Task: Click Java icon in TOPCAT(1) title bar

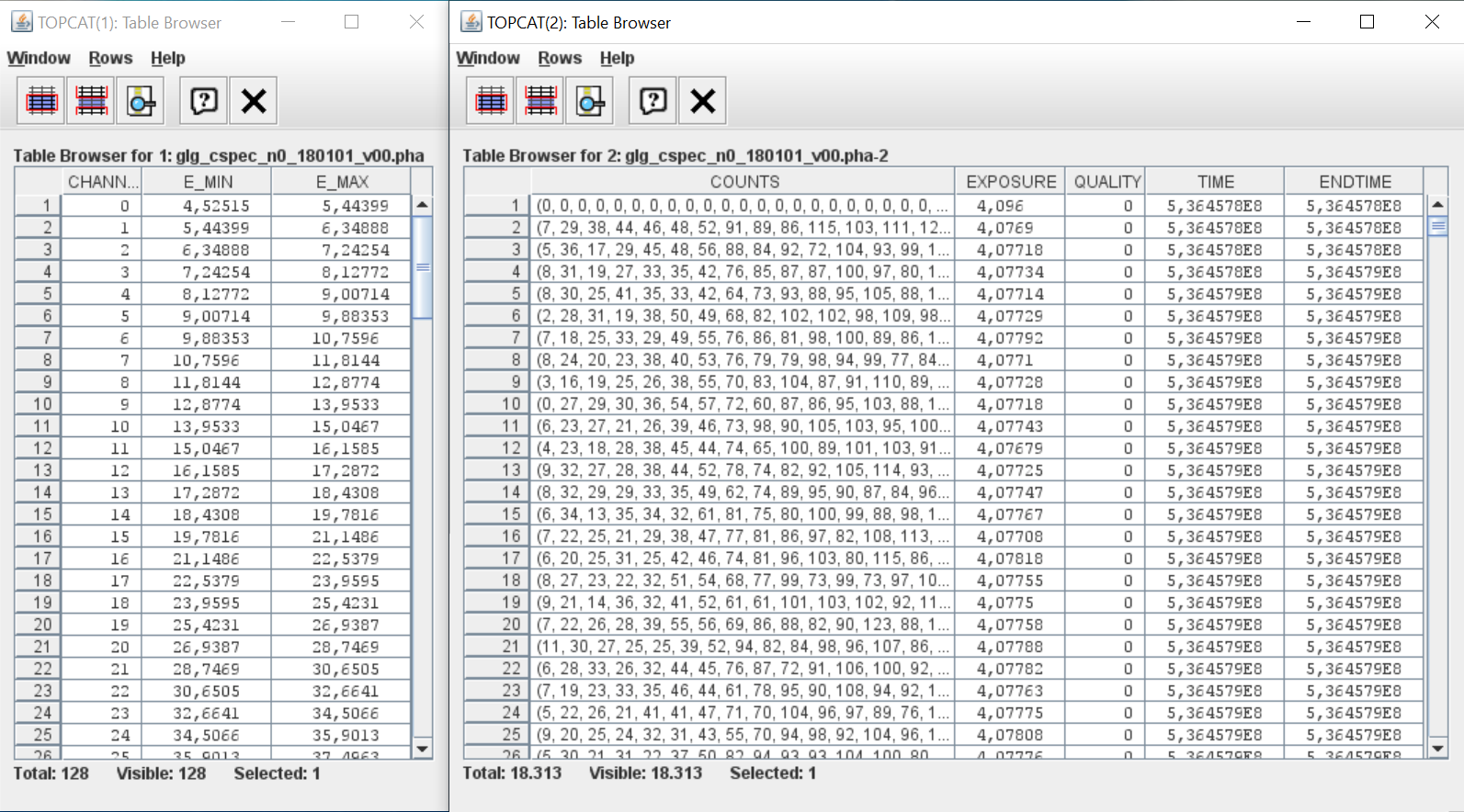Action: coord(21,22)
